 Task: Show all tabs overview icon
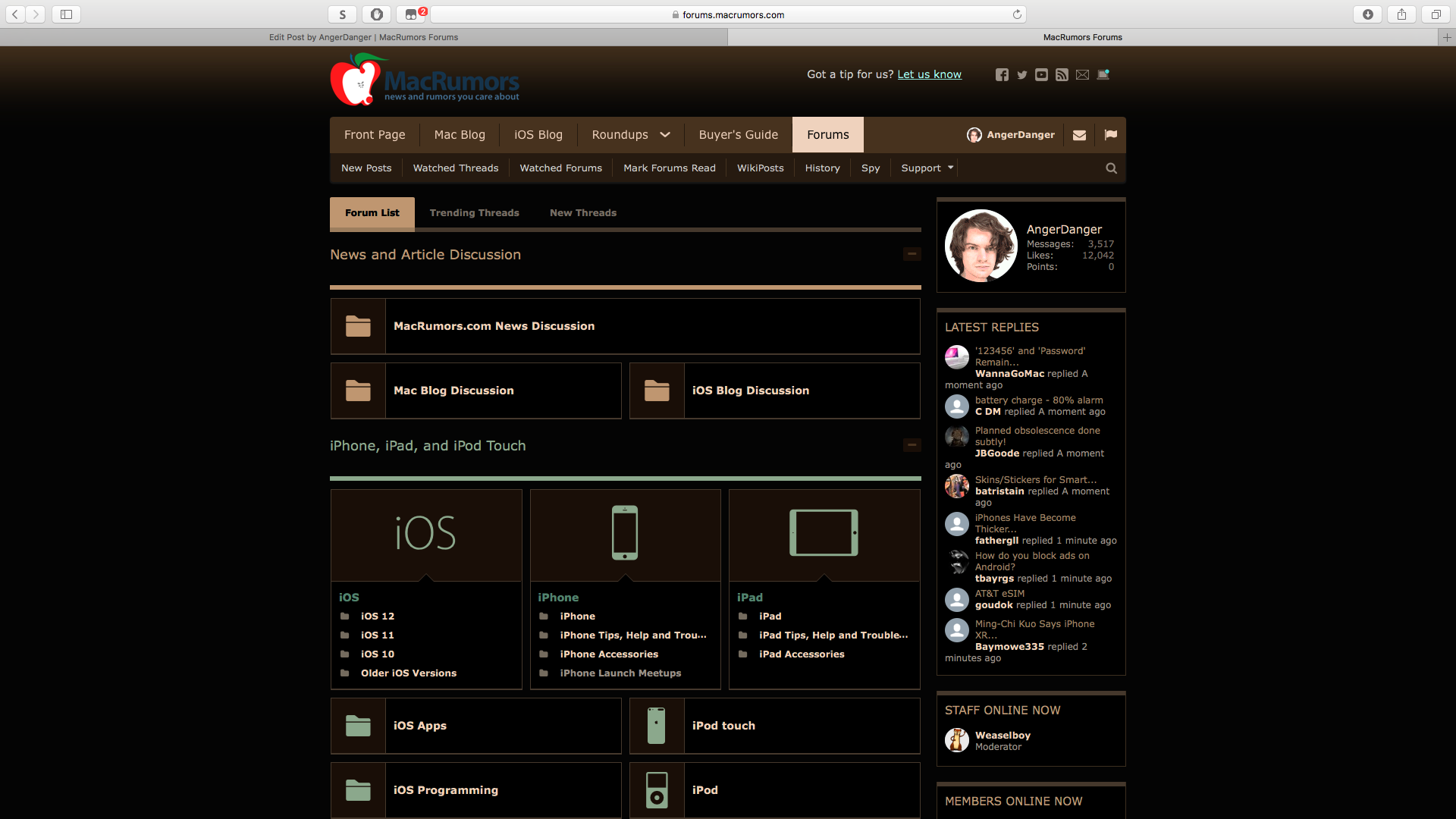pyautogui.click(x=1436, y=14)
